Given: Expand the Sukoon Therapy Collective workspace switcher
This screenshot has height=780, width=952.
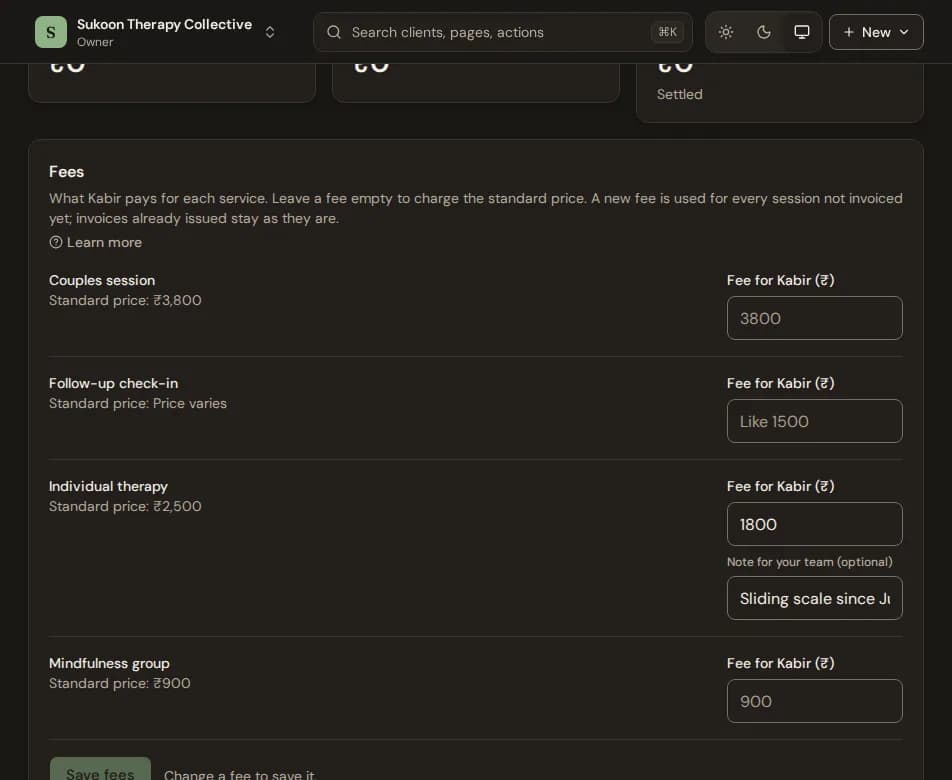Looking at the screenshot, I should coord(270,32).
